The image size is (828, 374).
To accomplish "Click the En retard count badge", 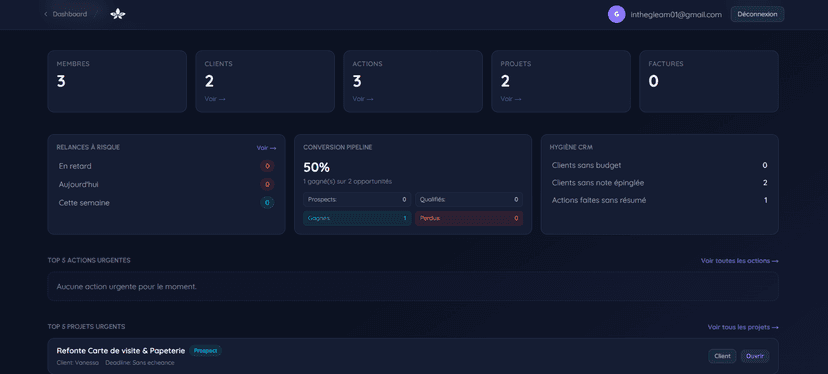I will pyautogui.click(x=267, y=166).
